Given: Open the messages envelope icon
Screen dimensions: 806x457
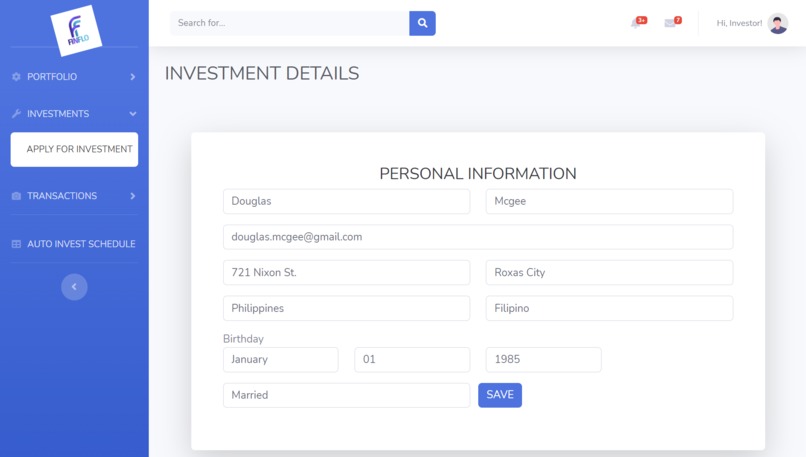Looking at the screenshot, I should pos(669,24).
